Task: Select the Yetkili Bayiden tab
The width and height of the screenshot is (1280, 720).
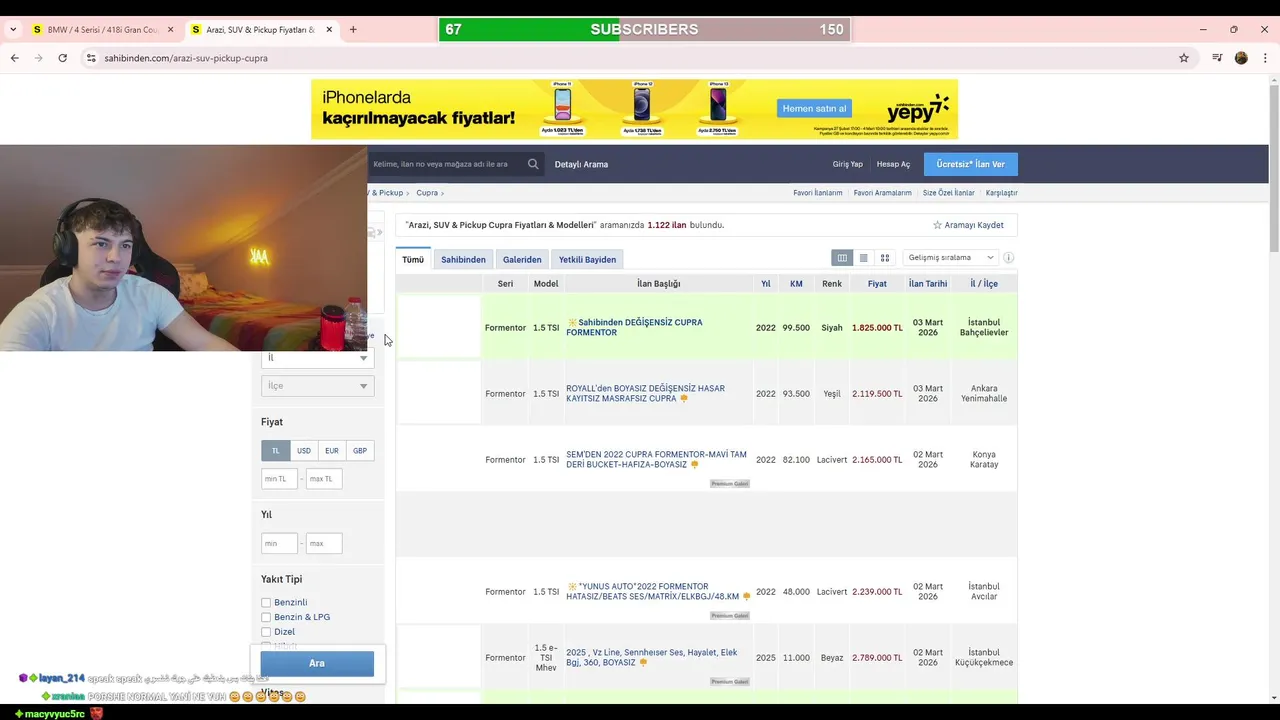Action: tap(587, 259)
